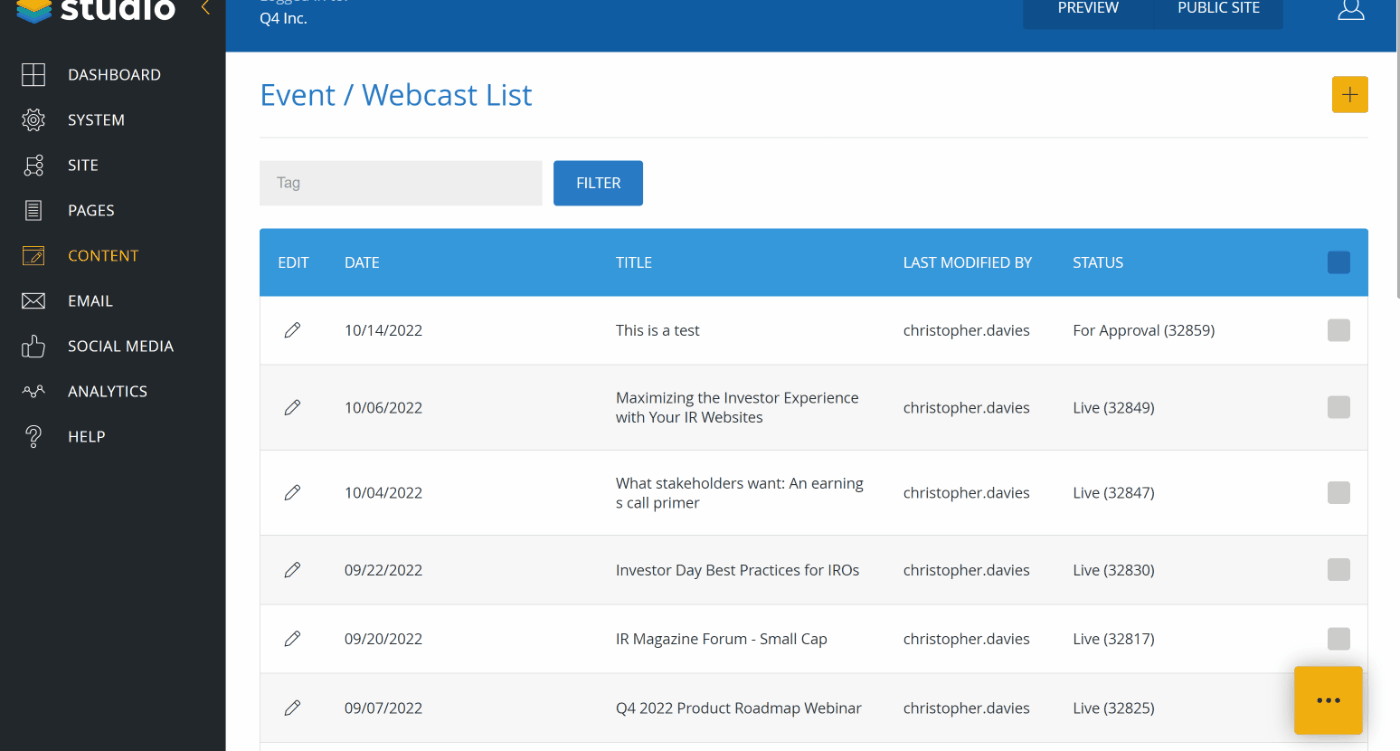
Task: Click the Dashboard grid icon in sidebar
Action: pos(34,75)
